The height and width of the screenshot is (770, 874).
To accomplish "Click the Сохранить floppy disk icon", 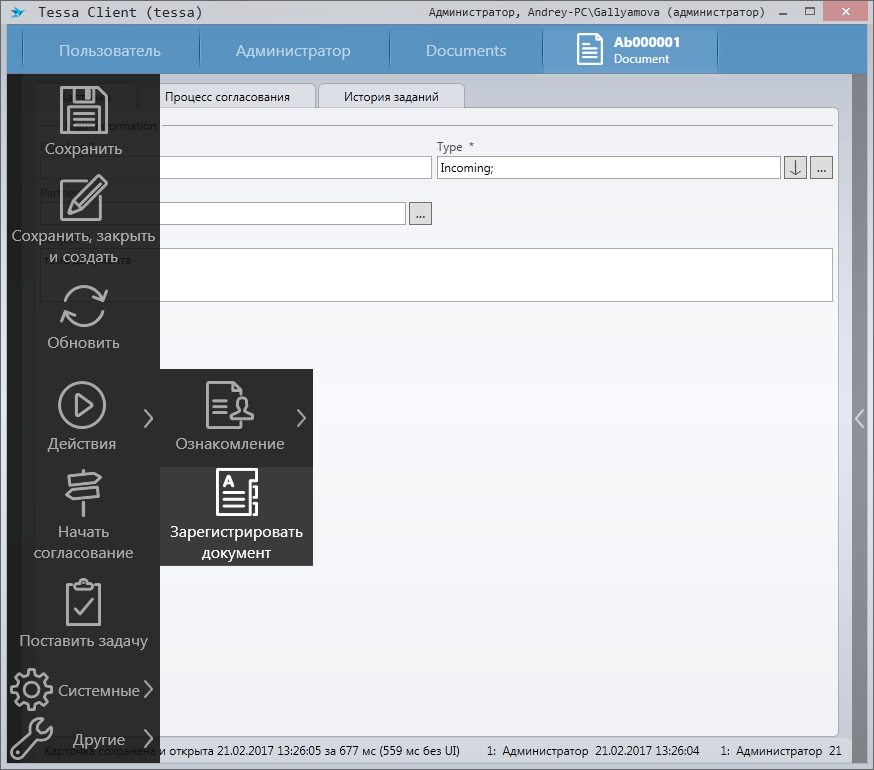I will pyautogui.click(x=83, y=110).
